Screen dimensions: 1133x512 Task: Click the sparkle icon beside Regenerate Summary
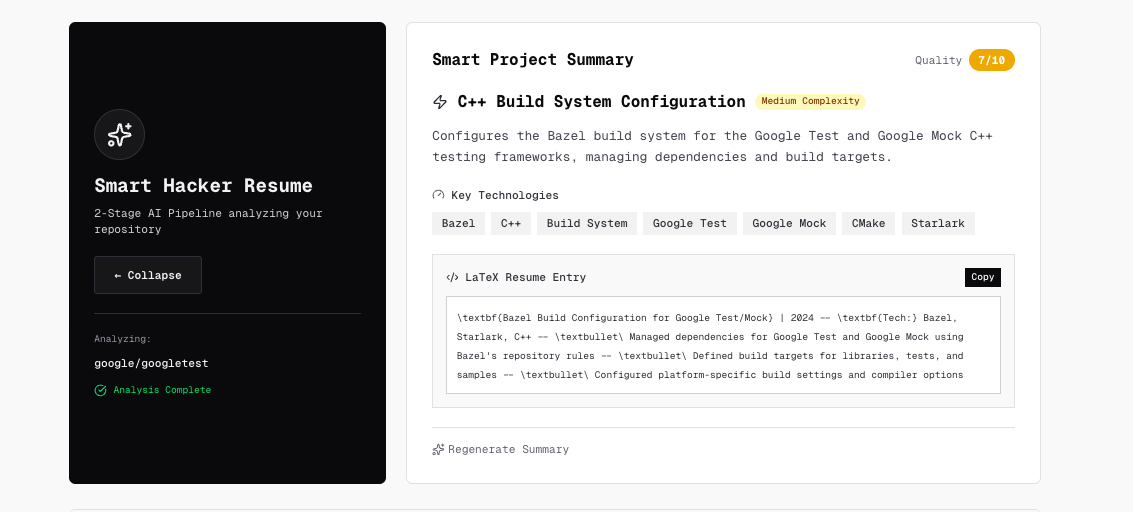click(438, 450)
